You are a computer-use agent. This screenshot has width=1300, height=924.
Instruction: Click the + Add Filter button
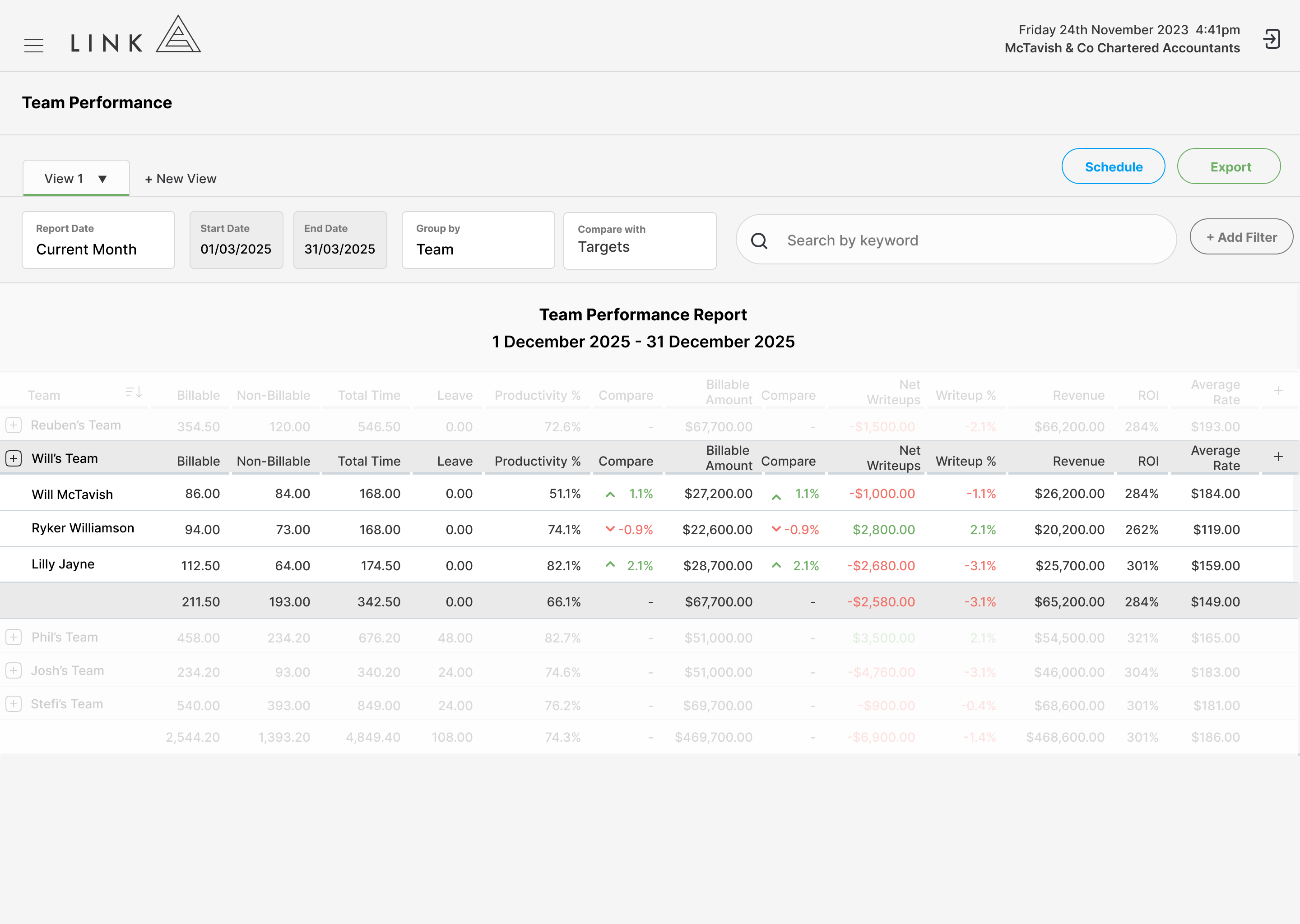click(1241, 237)
